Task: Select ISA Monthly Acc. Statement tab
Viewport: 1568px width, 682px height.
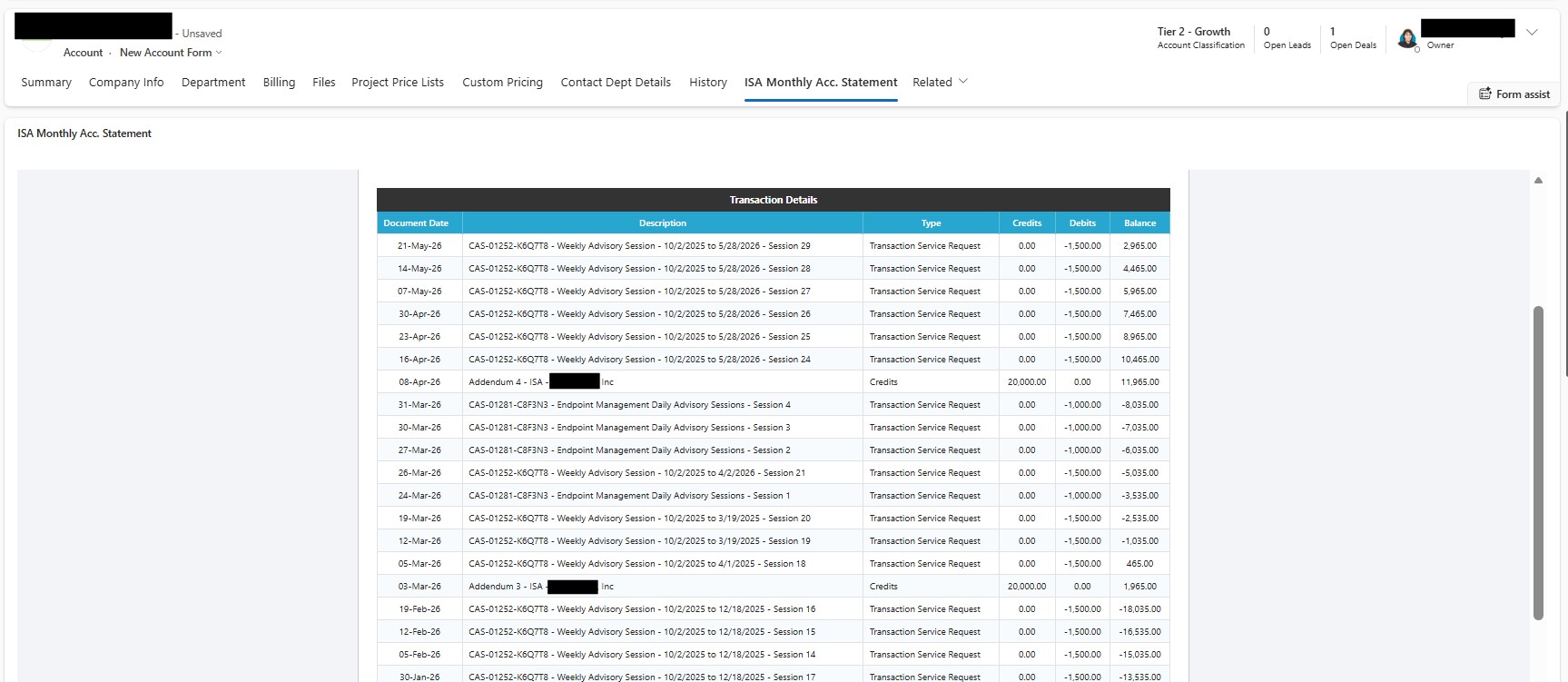Action: [x=821, y=82]
